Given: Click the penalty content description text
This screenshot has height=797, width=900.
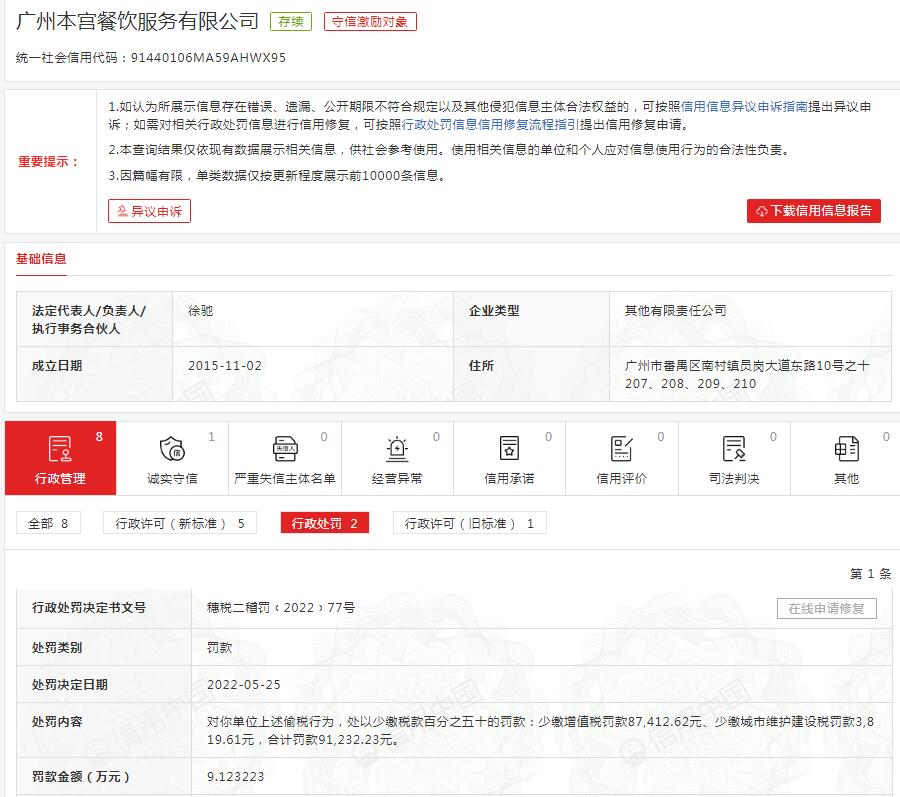Looking at the screenshot, I should [540, 730].
